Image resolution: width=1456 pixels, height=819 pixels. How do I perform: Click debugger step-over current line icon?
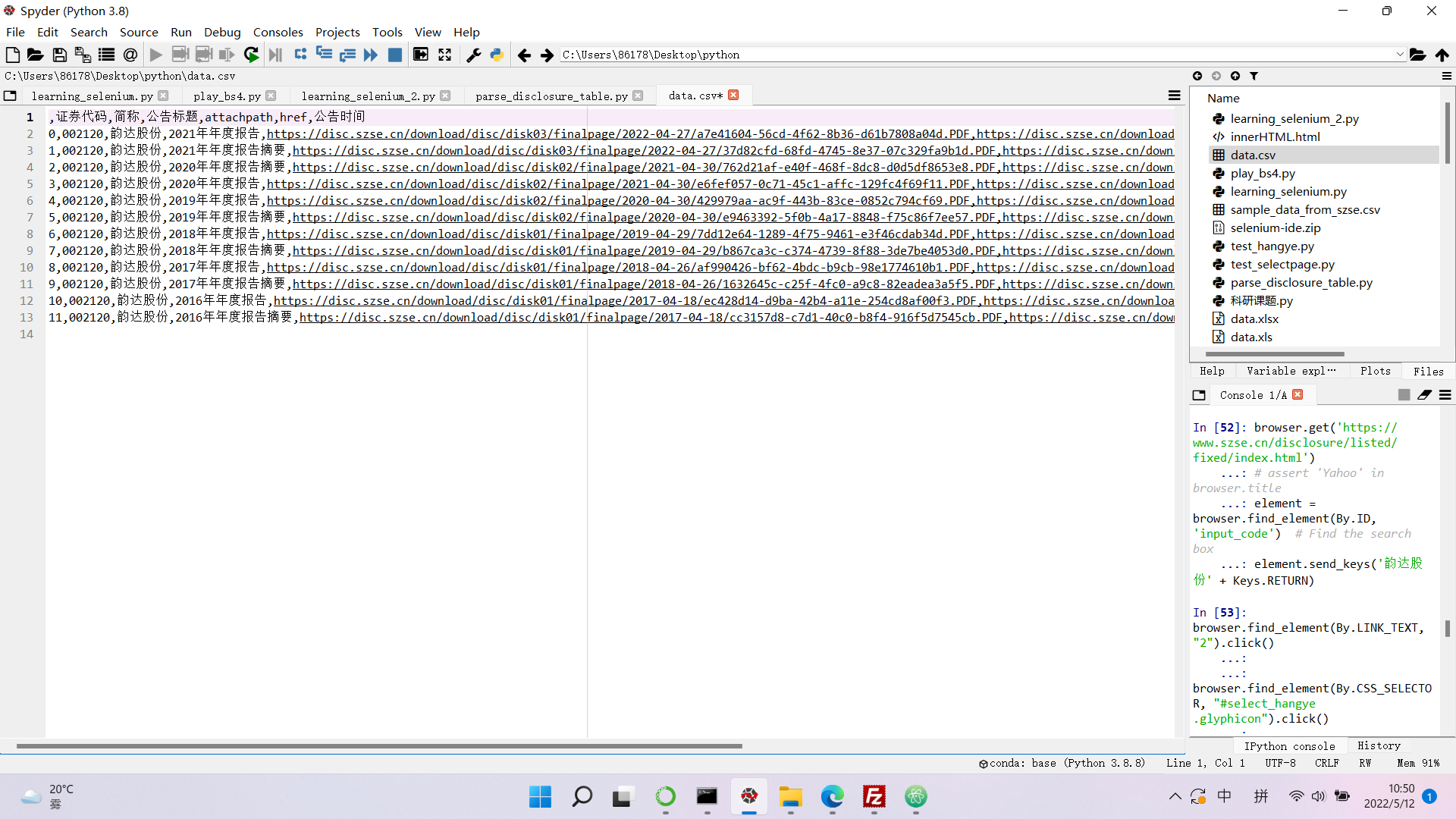pos(300,55)
